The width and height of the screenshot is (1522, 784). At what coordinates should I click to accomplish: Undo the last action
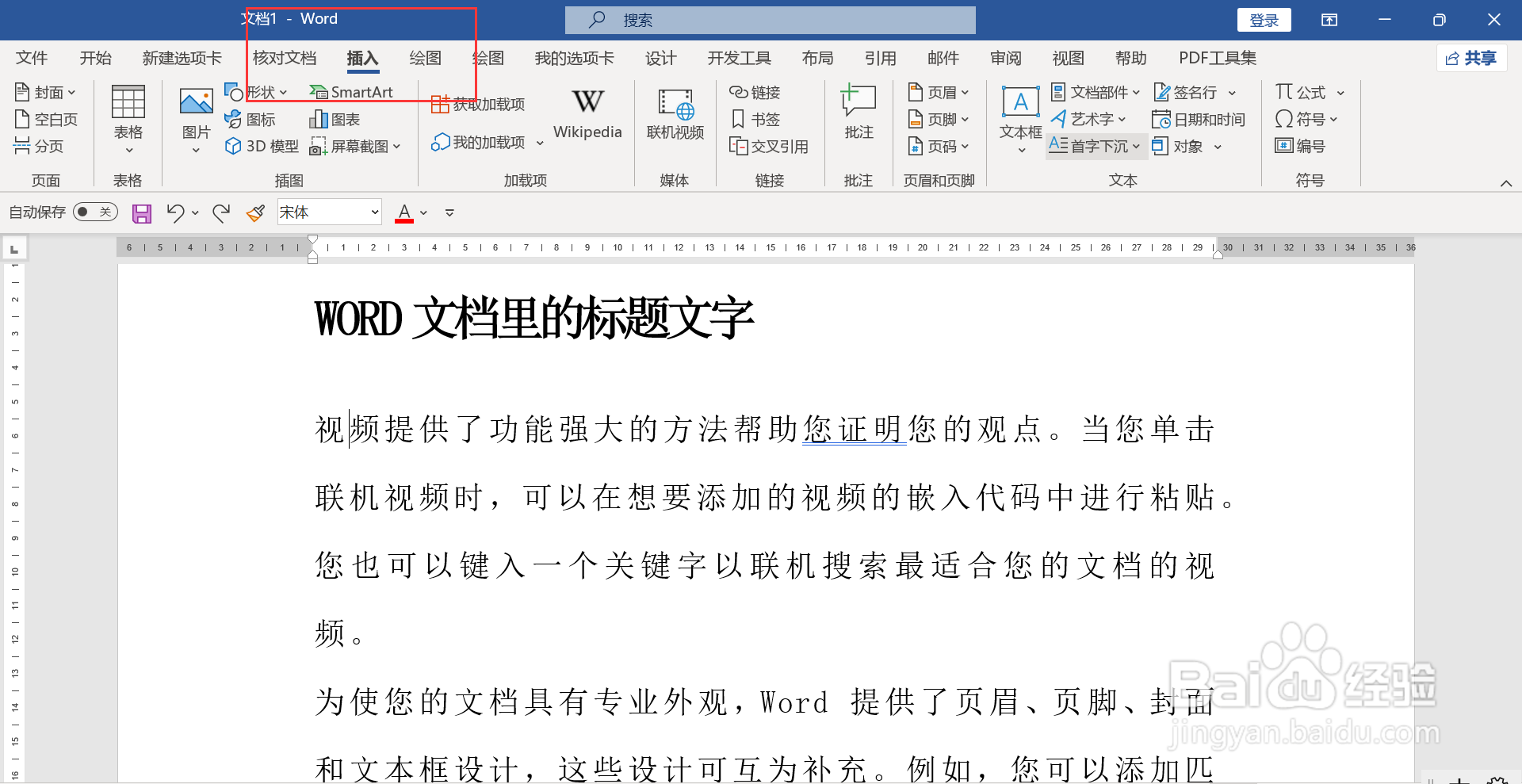tap(175, 212)
